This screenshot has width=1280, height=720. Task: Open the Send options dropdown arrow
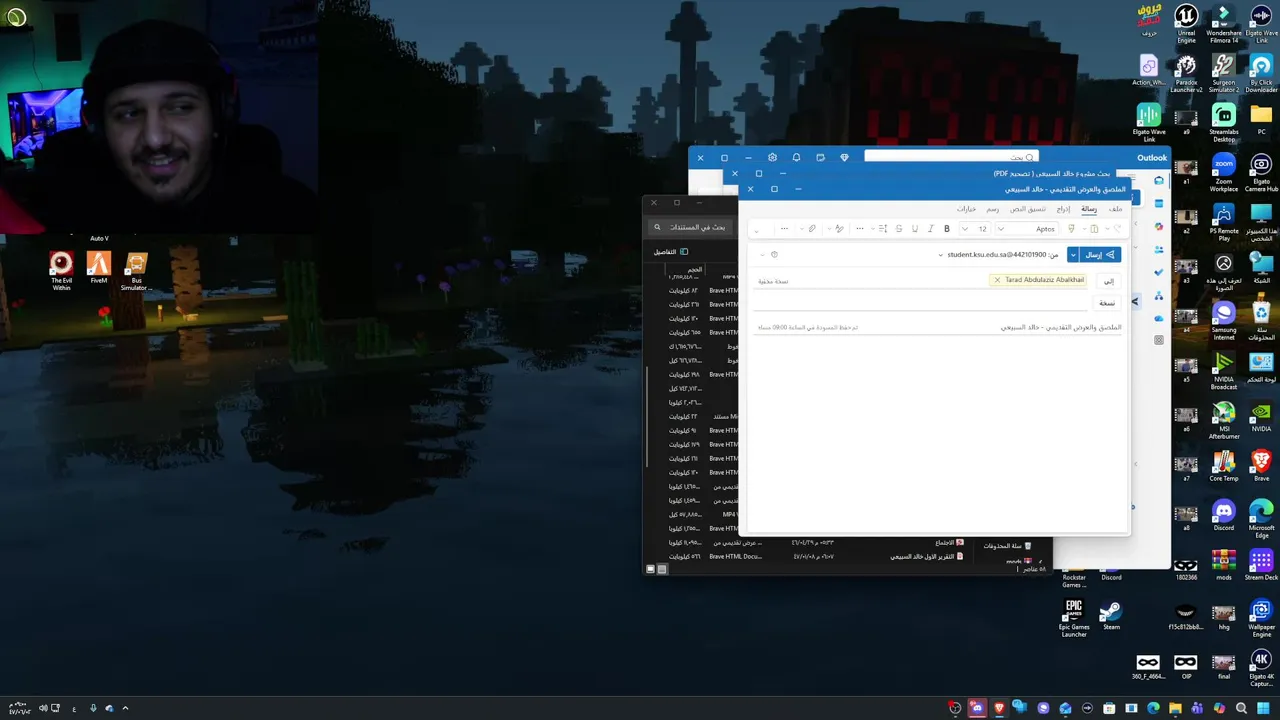(1073, 255)
